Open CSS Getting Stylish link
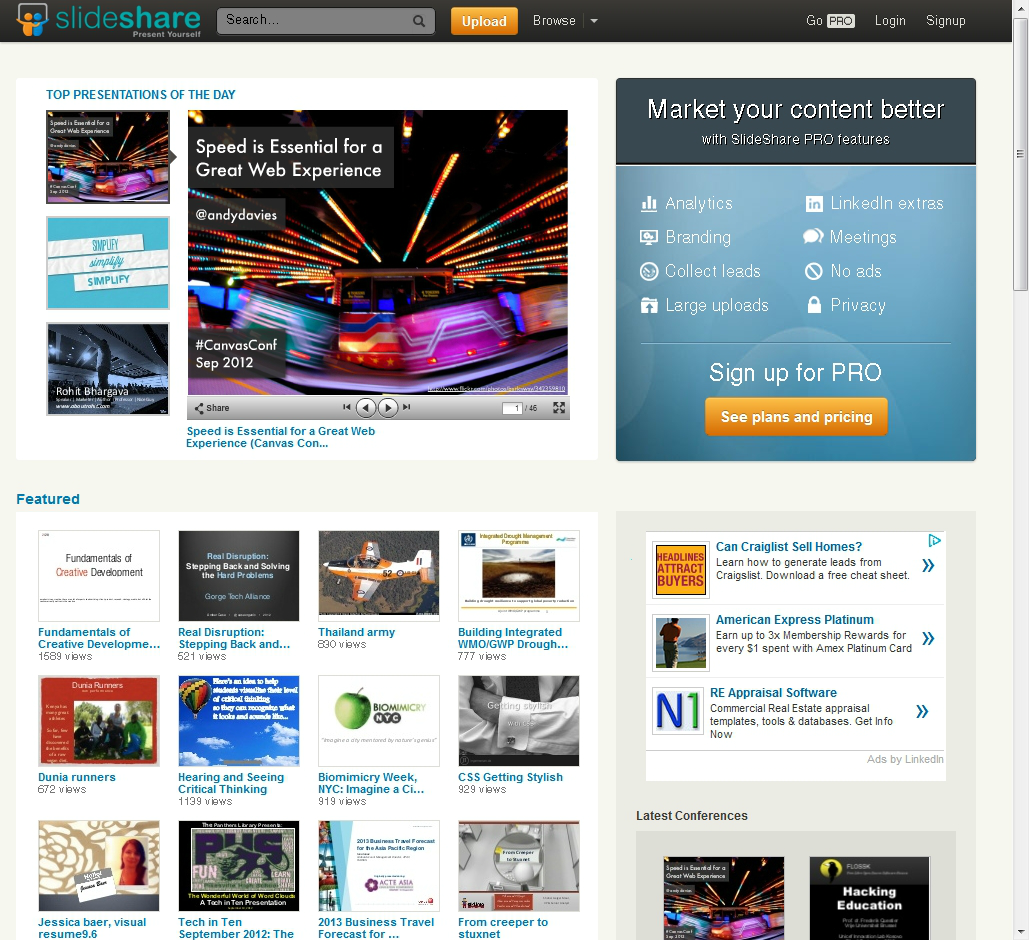This screenshot has width=1029, height=940. click(511, 777)
